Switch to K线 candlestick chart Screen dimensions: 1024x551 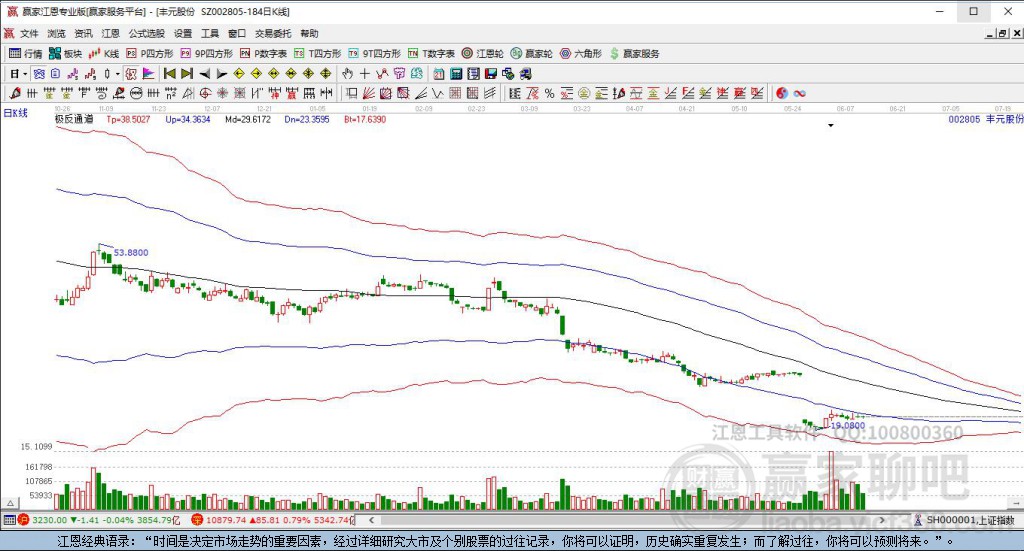click(x=104, y=54)
